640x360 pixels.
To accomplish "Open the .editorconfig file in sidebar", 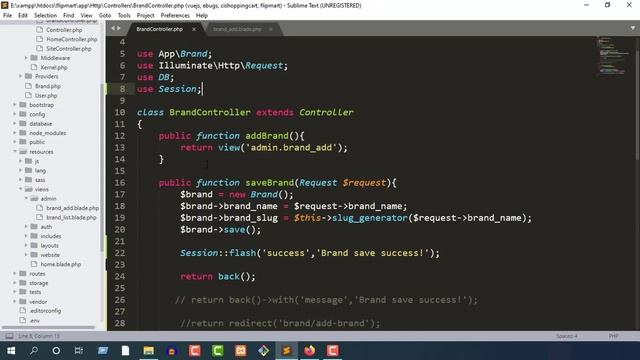I will click(x=45, y=311).
